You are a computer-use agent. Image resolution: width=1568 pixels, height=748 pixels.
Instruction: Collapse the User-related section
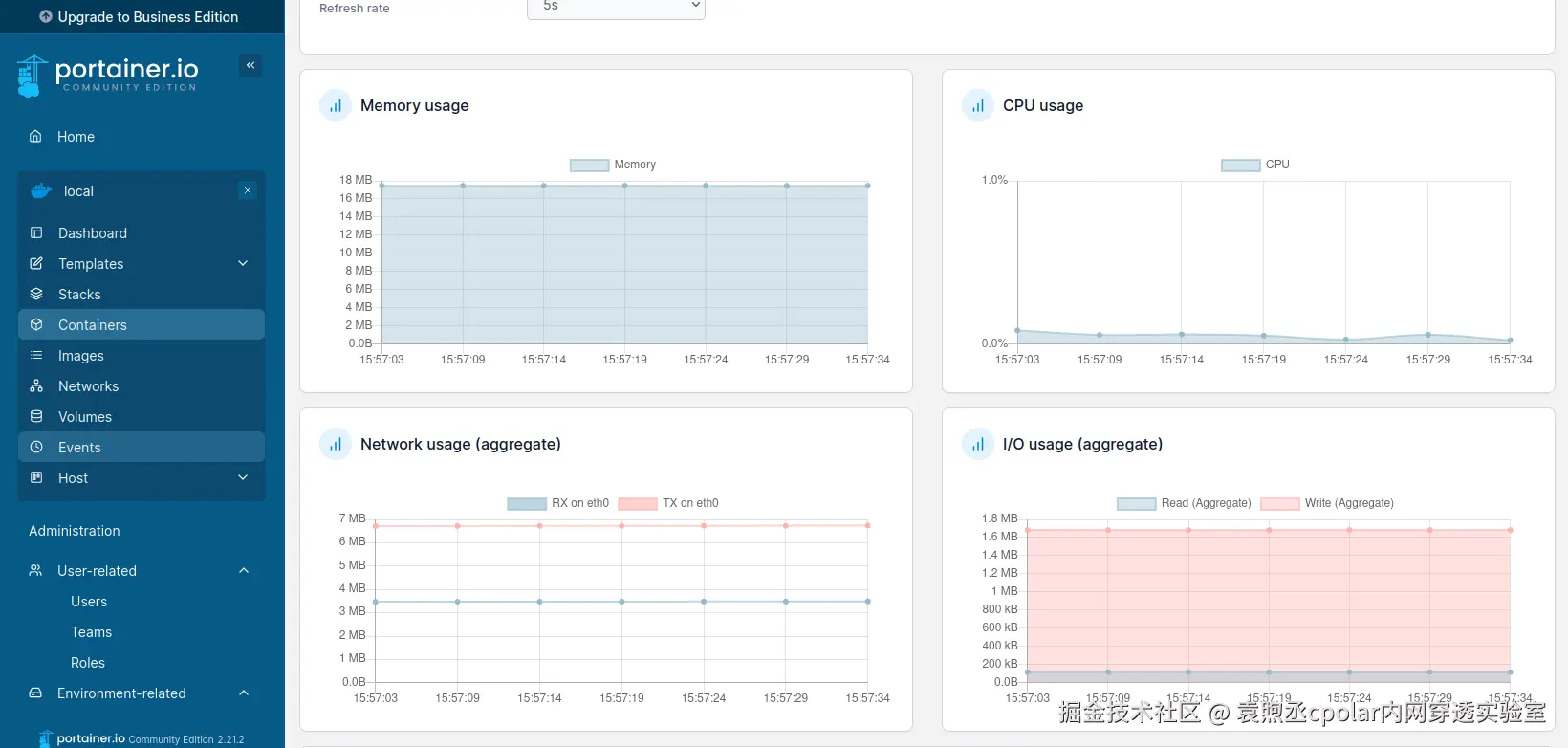[244, 571]
